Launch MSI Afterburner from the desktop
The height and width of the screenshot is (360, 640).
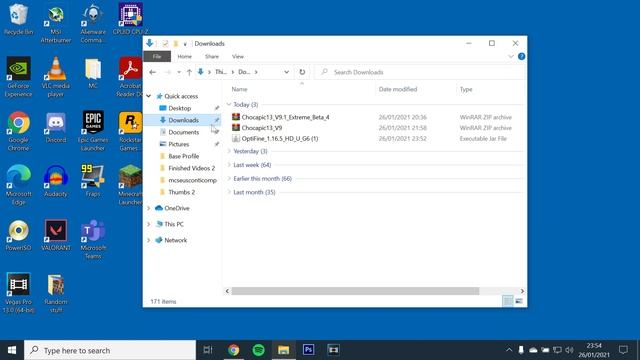[56, 23]
